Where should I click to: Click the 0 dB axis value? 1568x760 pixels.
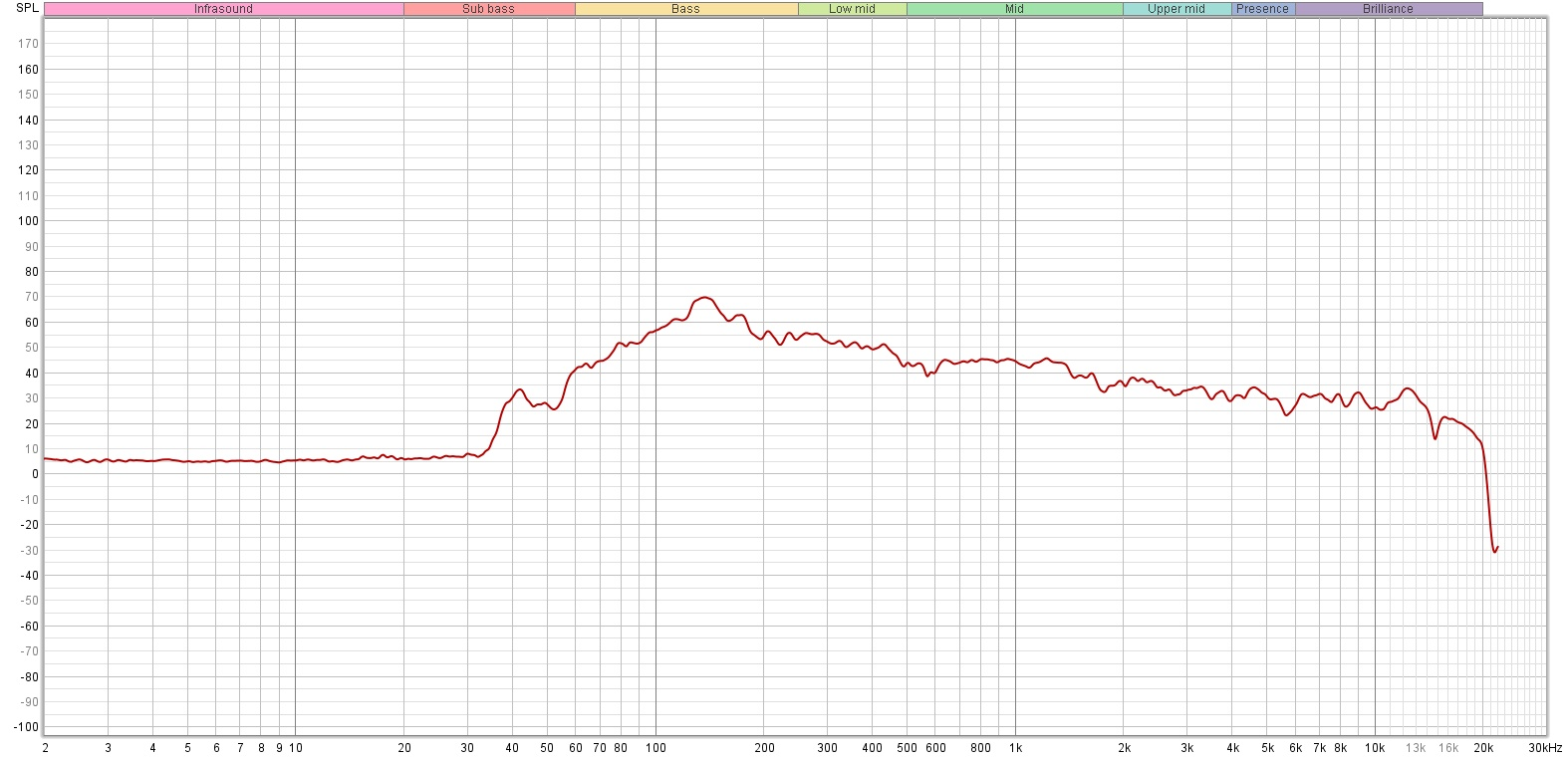point(35,474)
